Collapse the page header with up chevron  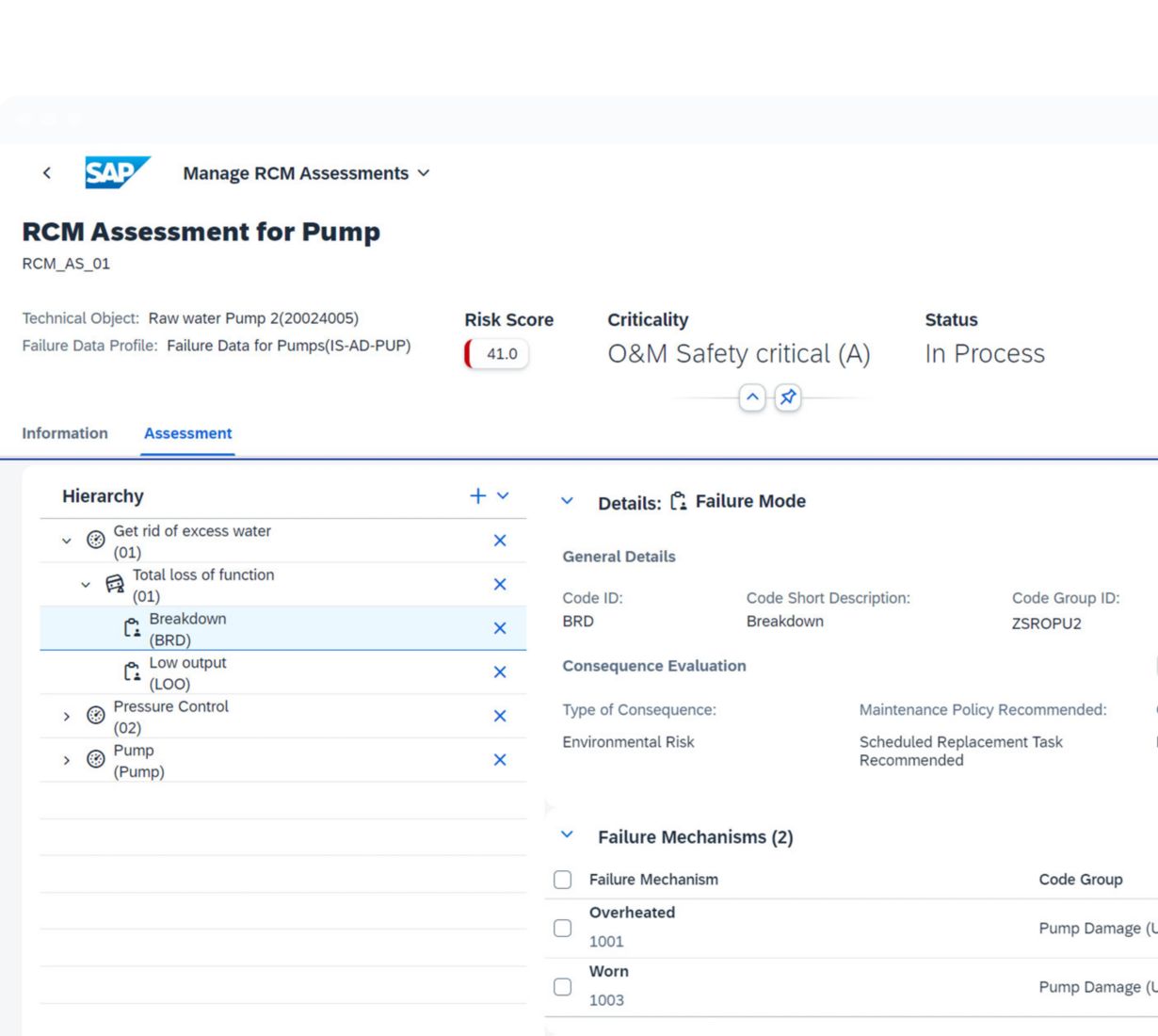(752, 397)
